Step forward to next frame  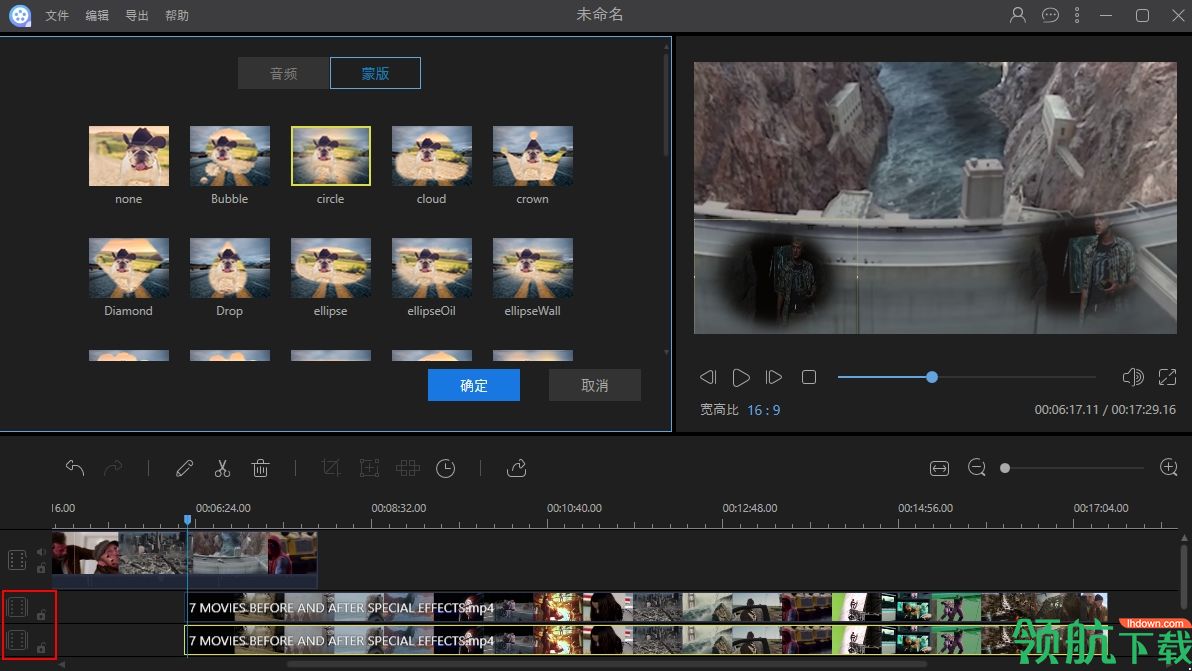(x=774, y=377)
